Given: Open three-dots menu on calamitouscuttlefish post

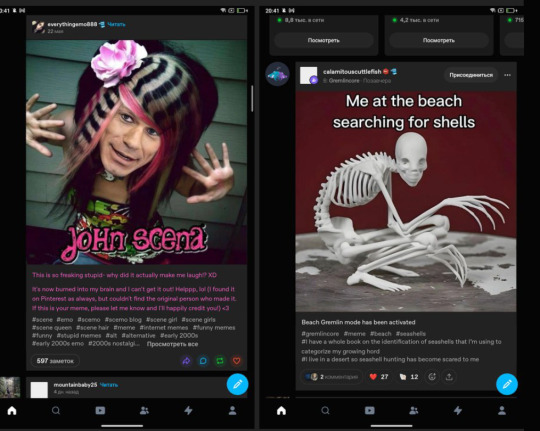Looking at the screenshot, I should point(507,75).
